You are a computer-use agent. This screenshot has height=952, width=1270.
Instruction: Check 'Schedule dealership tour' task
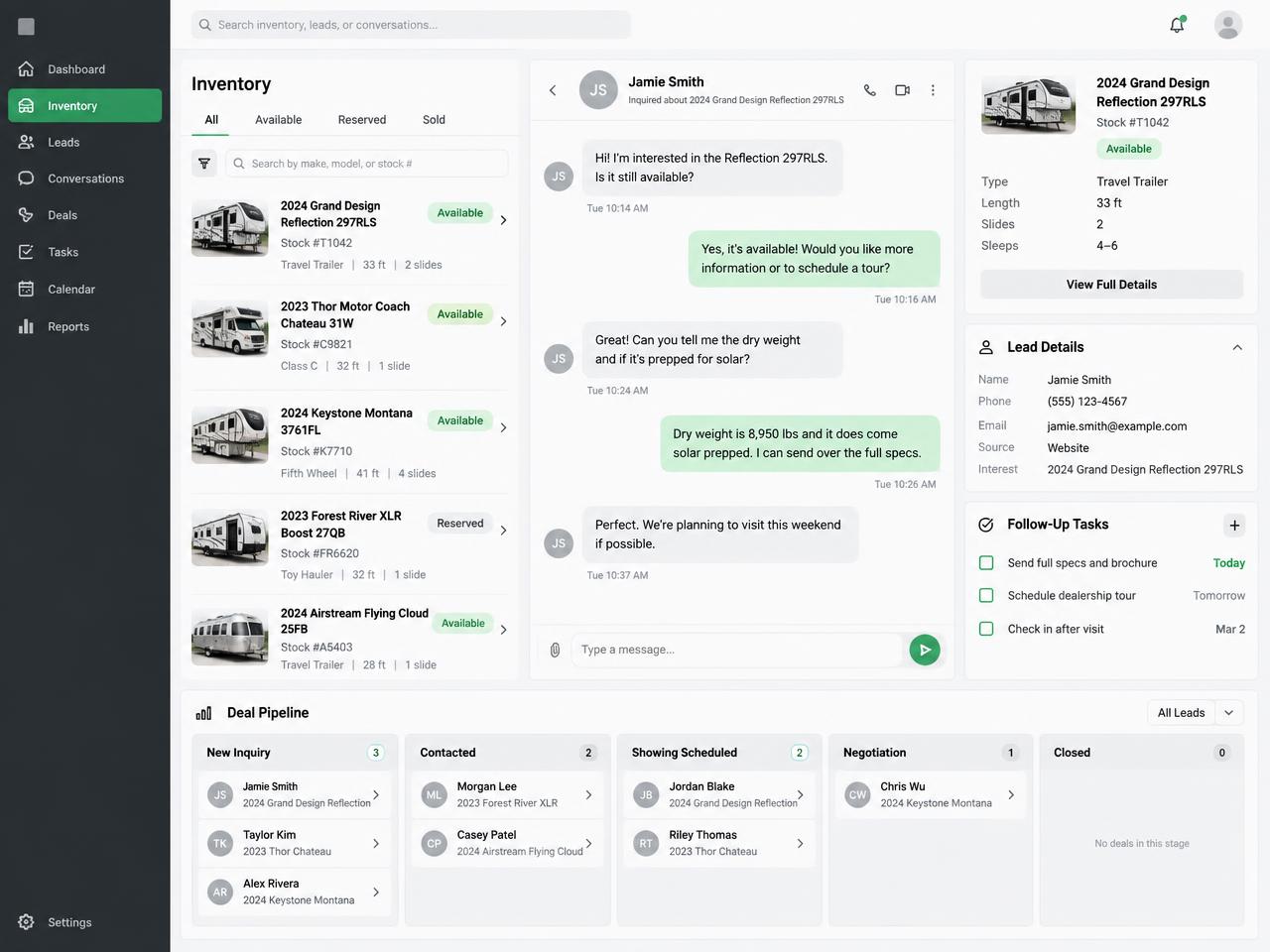point(986,596)
